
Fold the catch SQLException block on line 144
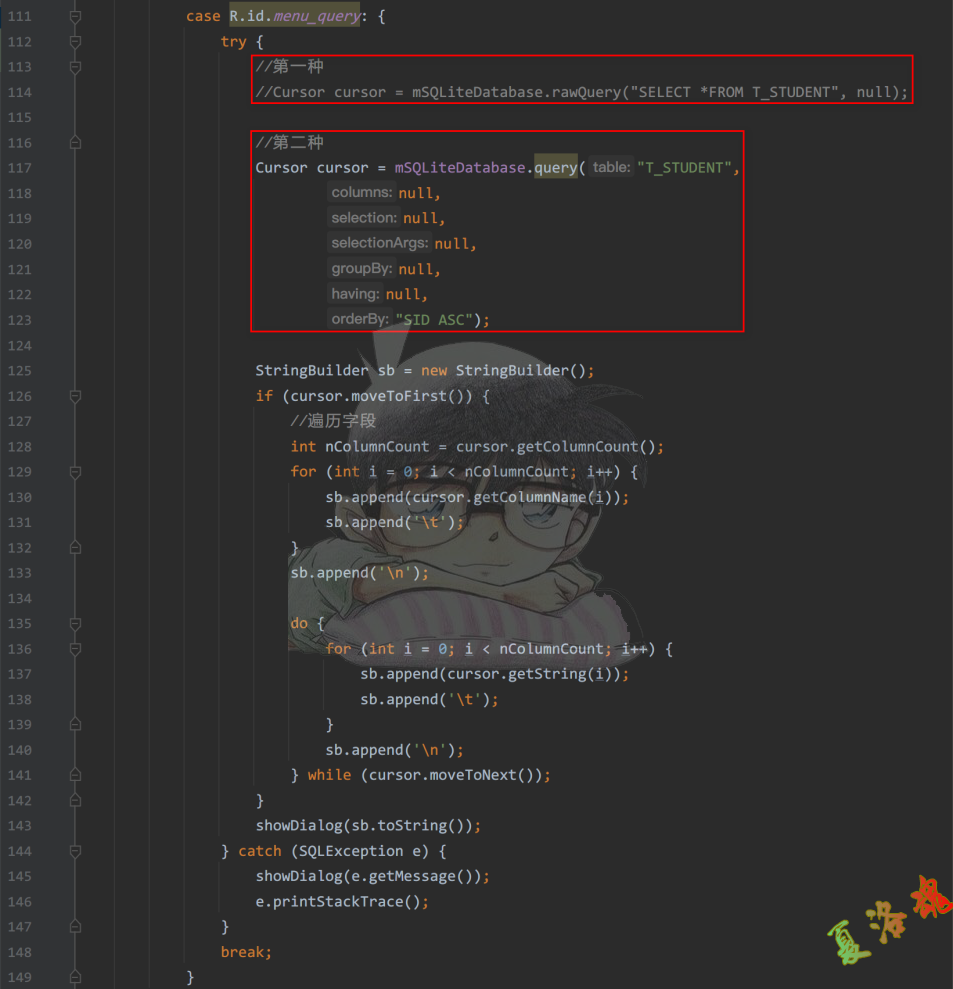click(x=75, y=851)
